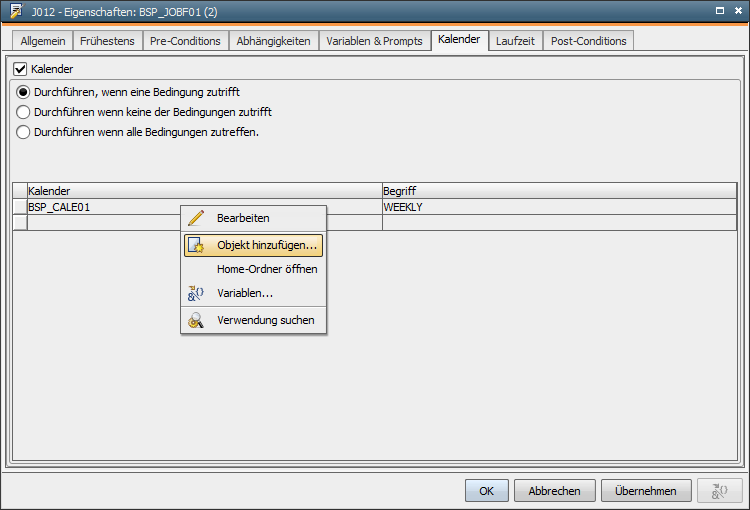Choose Home-Ordner öffnen from context menu
This screenshot has height=510, width=750.
266,269
